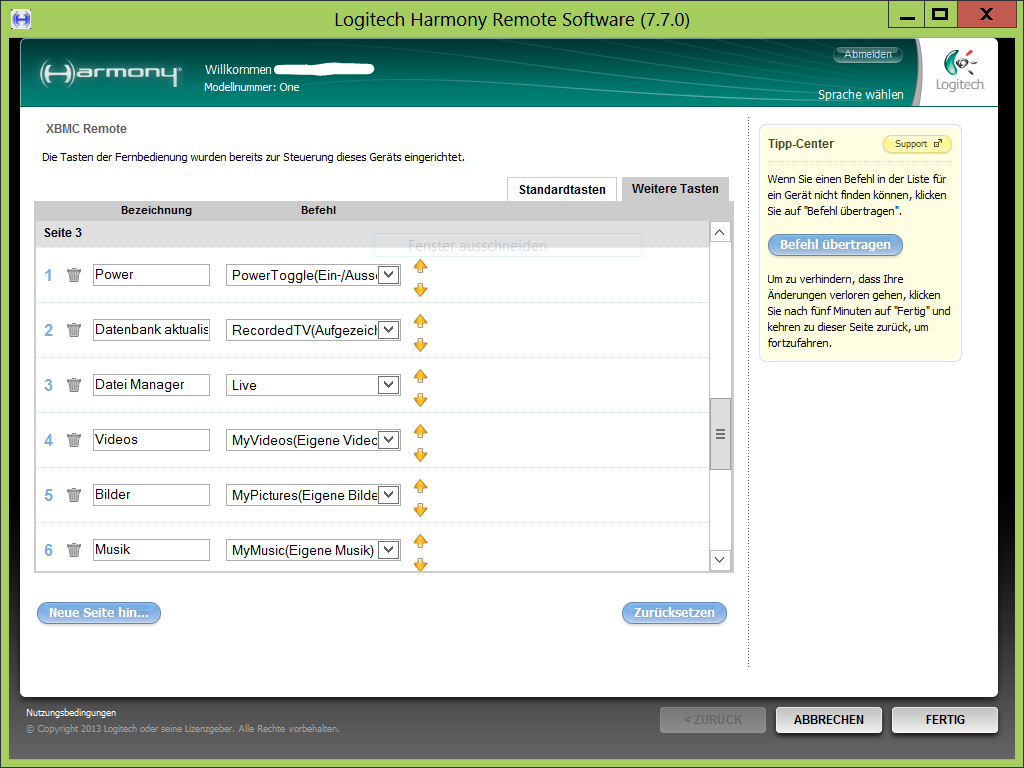
Task: Switch to the Standardtasten tab
Action: pyautogui.click(x=562, y=189)
